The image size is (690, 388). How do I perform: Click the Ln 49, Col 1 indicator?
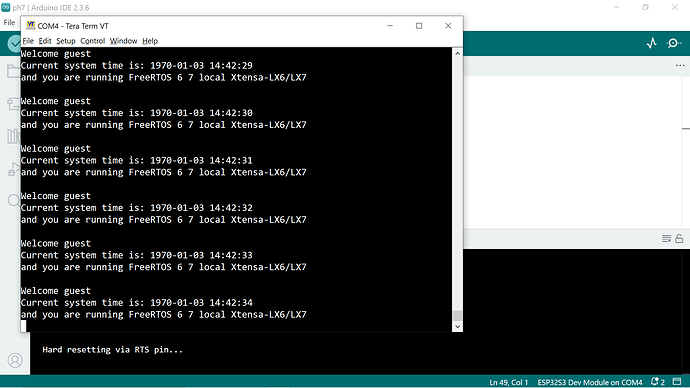[508, 382]
